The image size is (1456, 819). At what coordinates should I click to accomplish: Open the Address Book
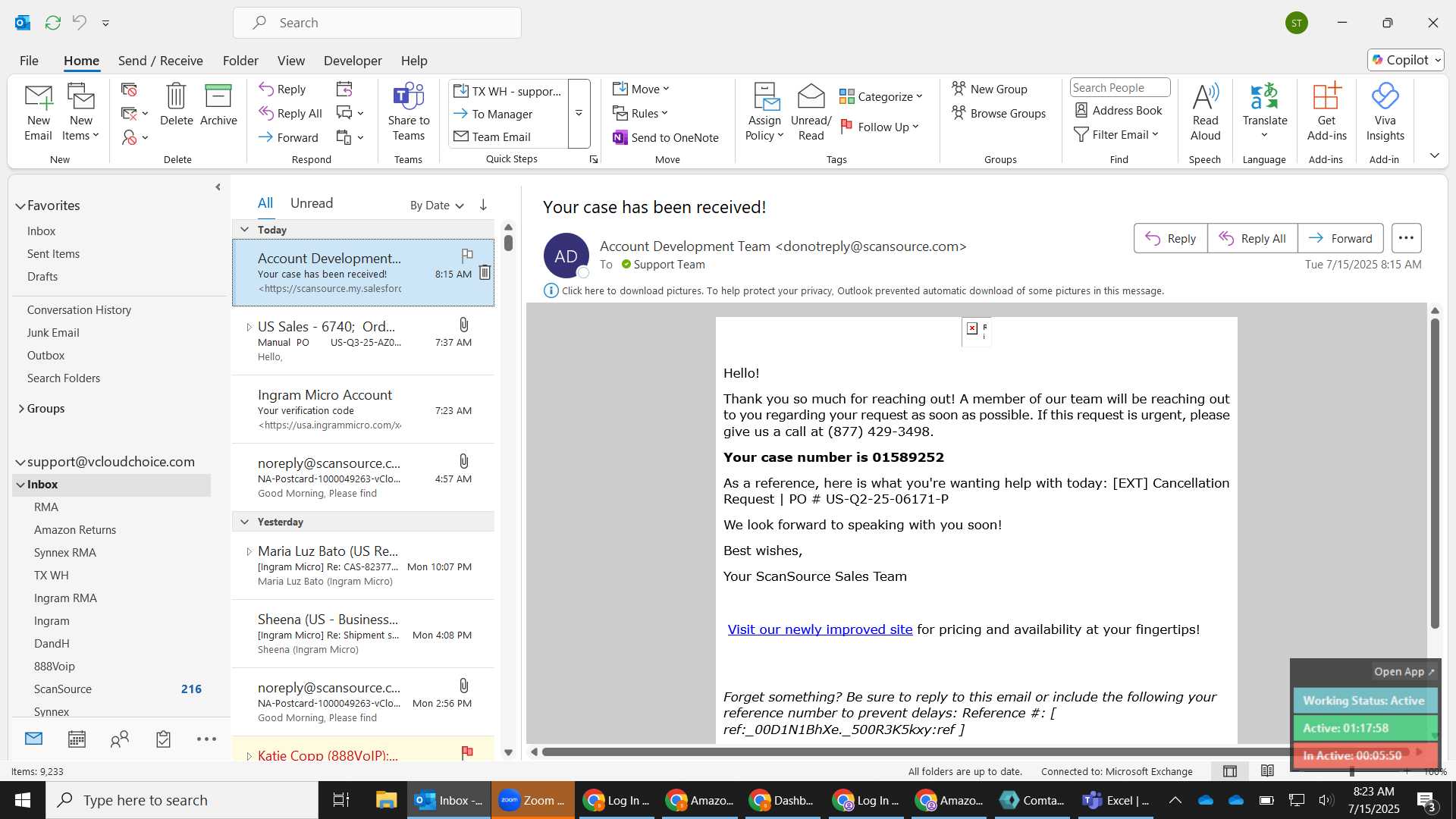(x=1119, y=110)
